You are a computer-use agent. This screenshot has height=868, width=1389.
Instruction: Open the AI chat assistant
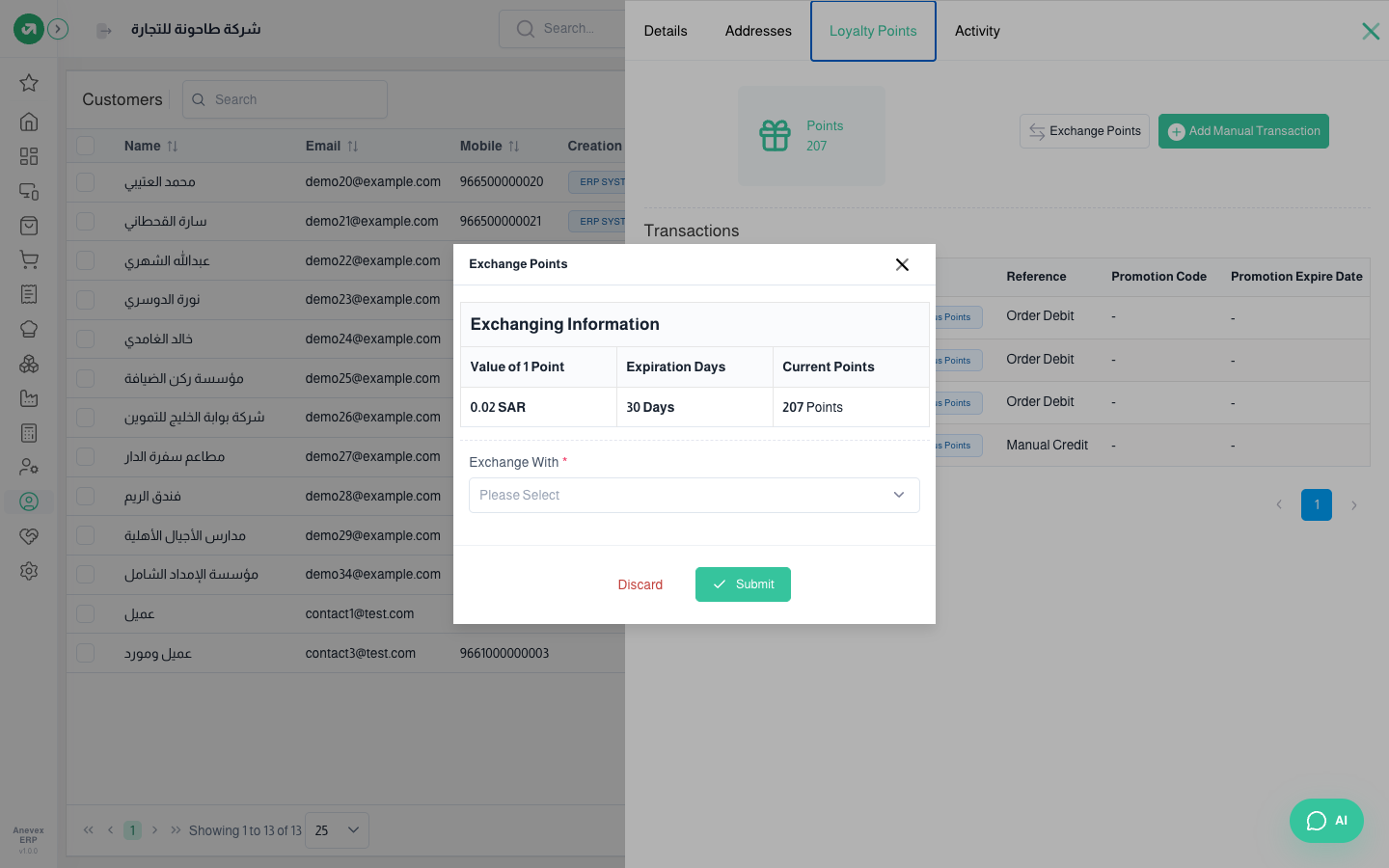point(1326,821)
